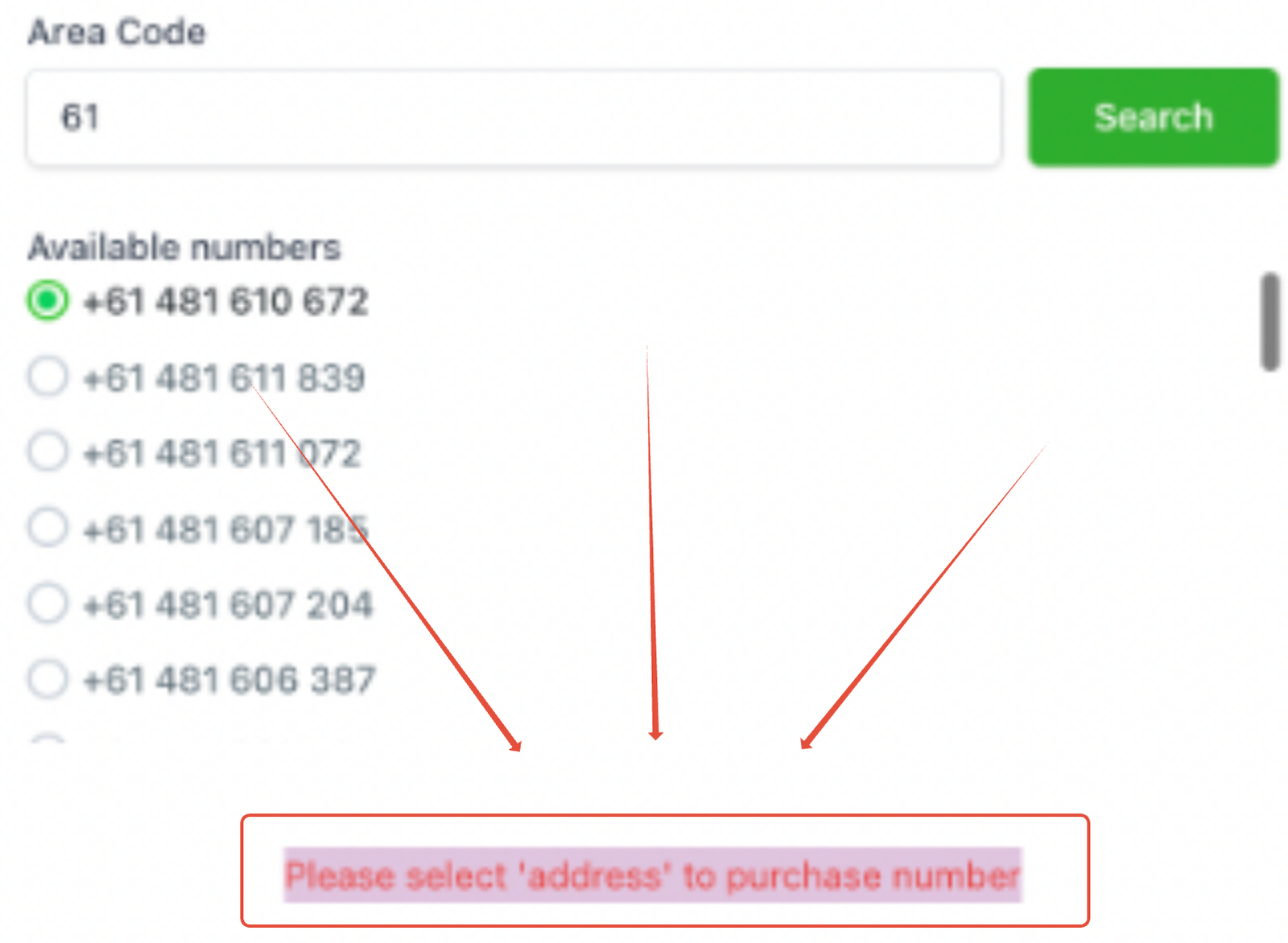
Task: Pick the radio circle beside +61 481 611 072
Action: click(47, 451)
